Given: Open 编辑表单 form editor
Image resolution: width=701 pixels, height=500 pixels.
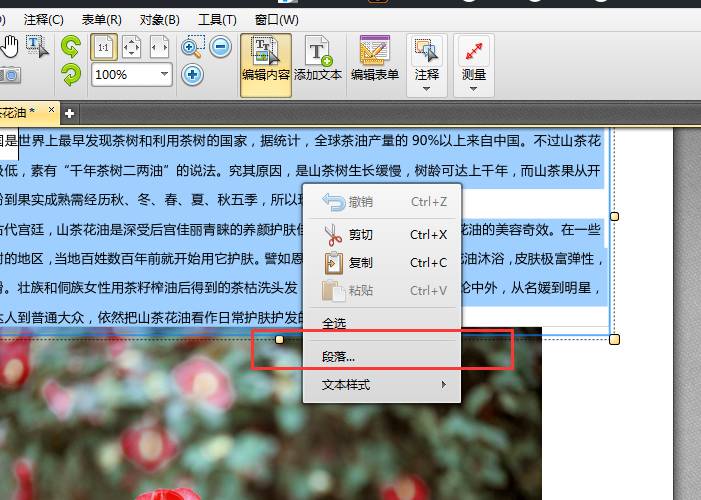Looking at the screenshot, I should [x=375, y=58].
